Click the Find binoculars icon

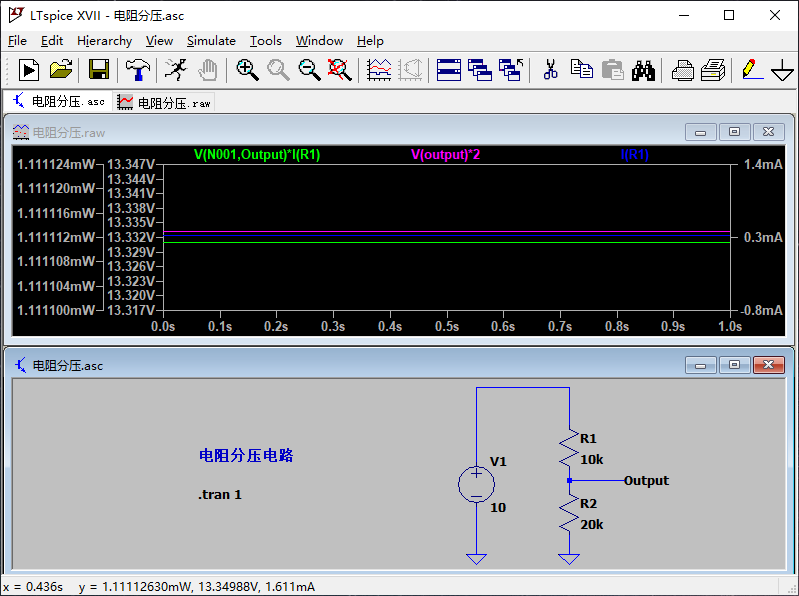643,69
